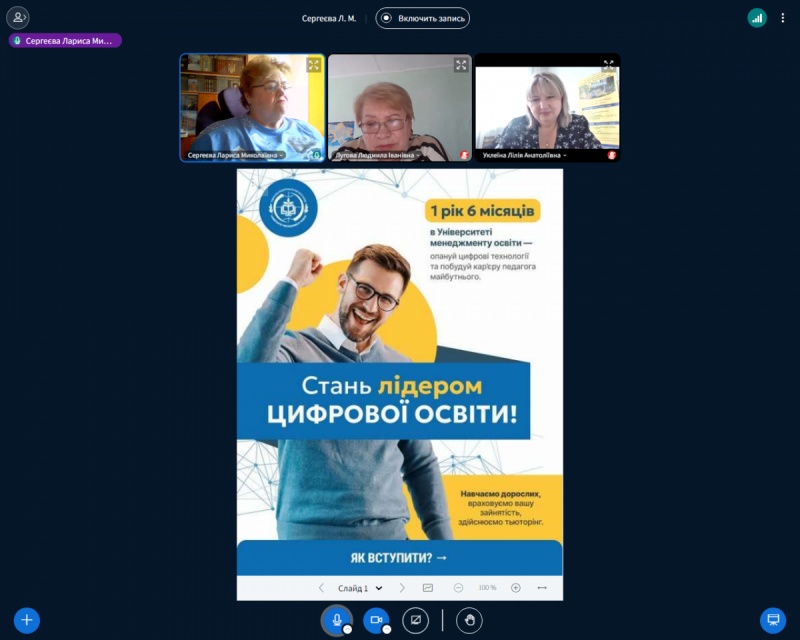Turn off the camera from the bottom toolbar

tap(377, 620)
